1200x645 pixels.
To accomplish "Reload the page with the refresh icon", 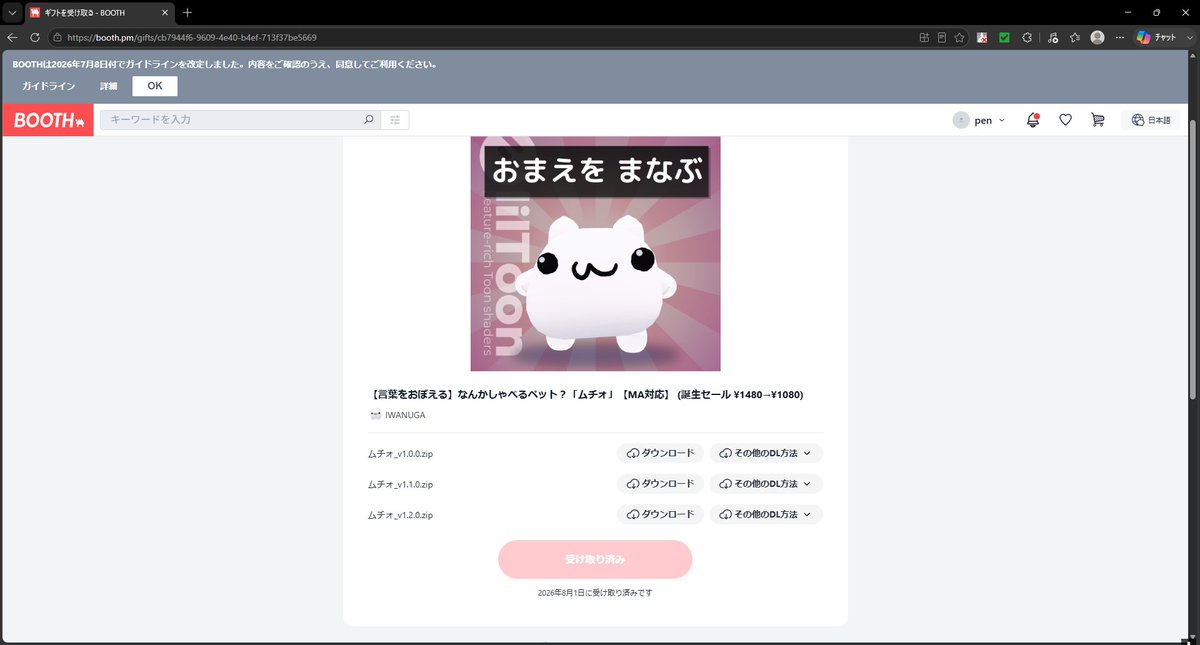I will point(35,37).
